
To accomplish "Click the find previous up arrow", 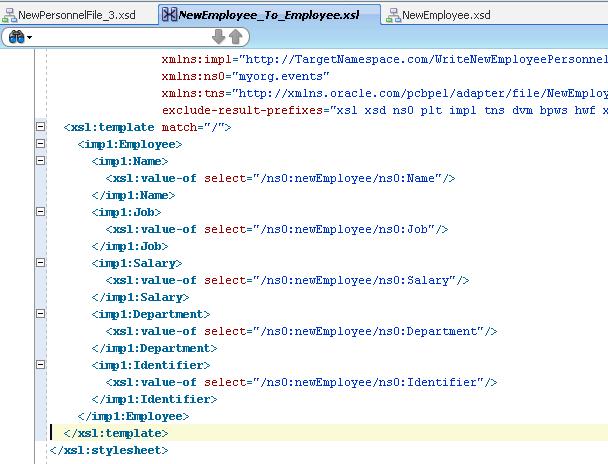I will [x=235, y=37].
